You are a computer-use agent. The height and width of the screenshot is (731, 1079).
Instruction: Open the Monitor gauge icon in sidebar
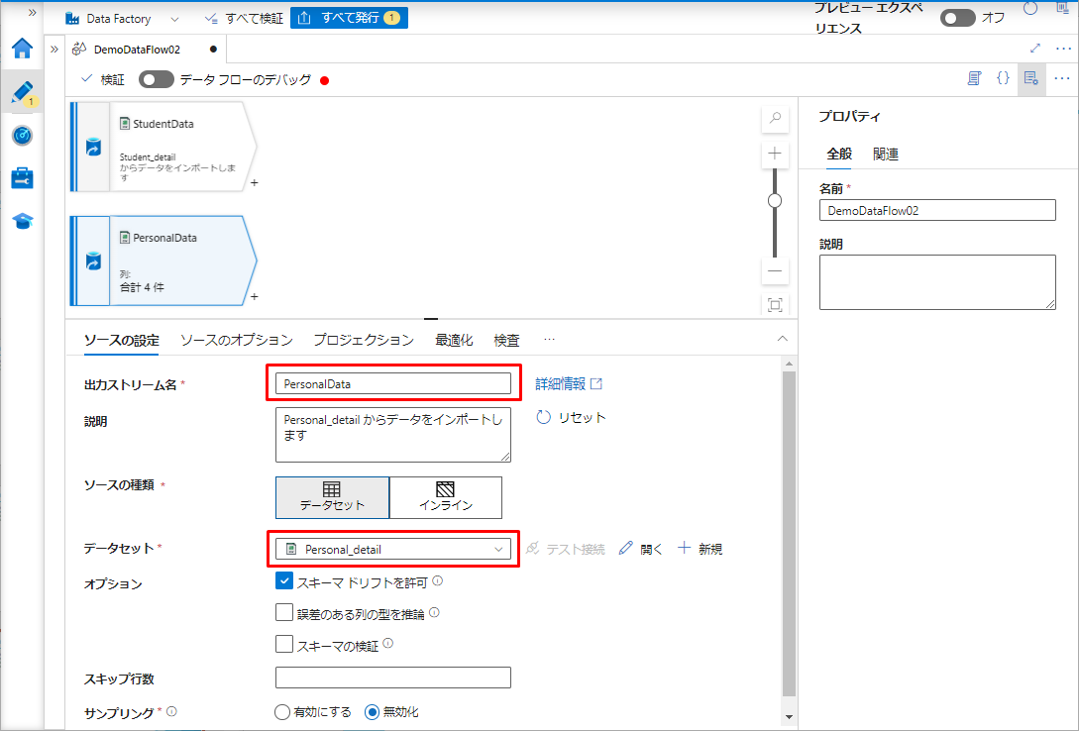click(x=22, y=136)
